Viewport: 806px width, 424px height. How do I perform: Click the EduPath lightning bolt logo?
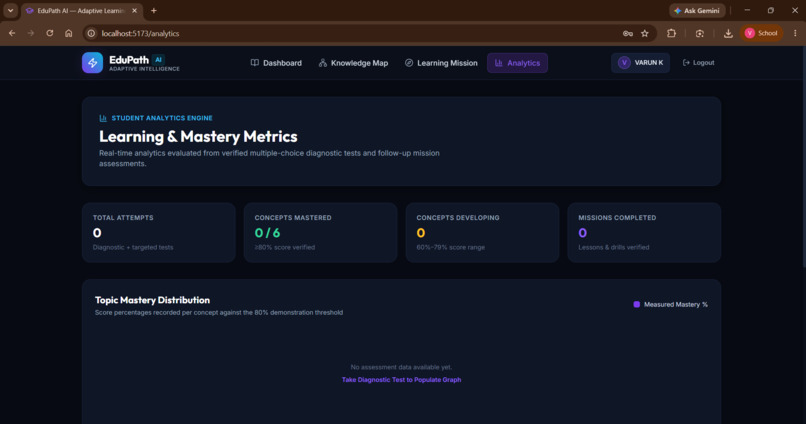[93, 63]
